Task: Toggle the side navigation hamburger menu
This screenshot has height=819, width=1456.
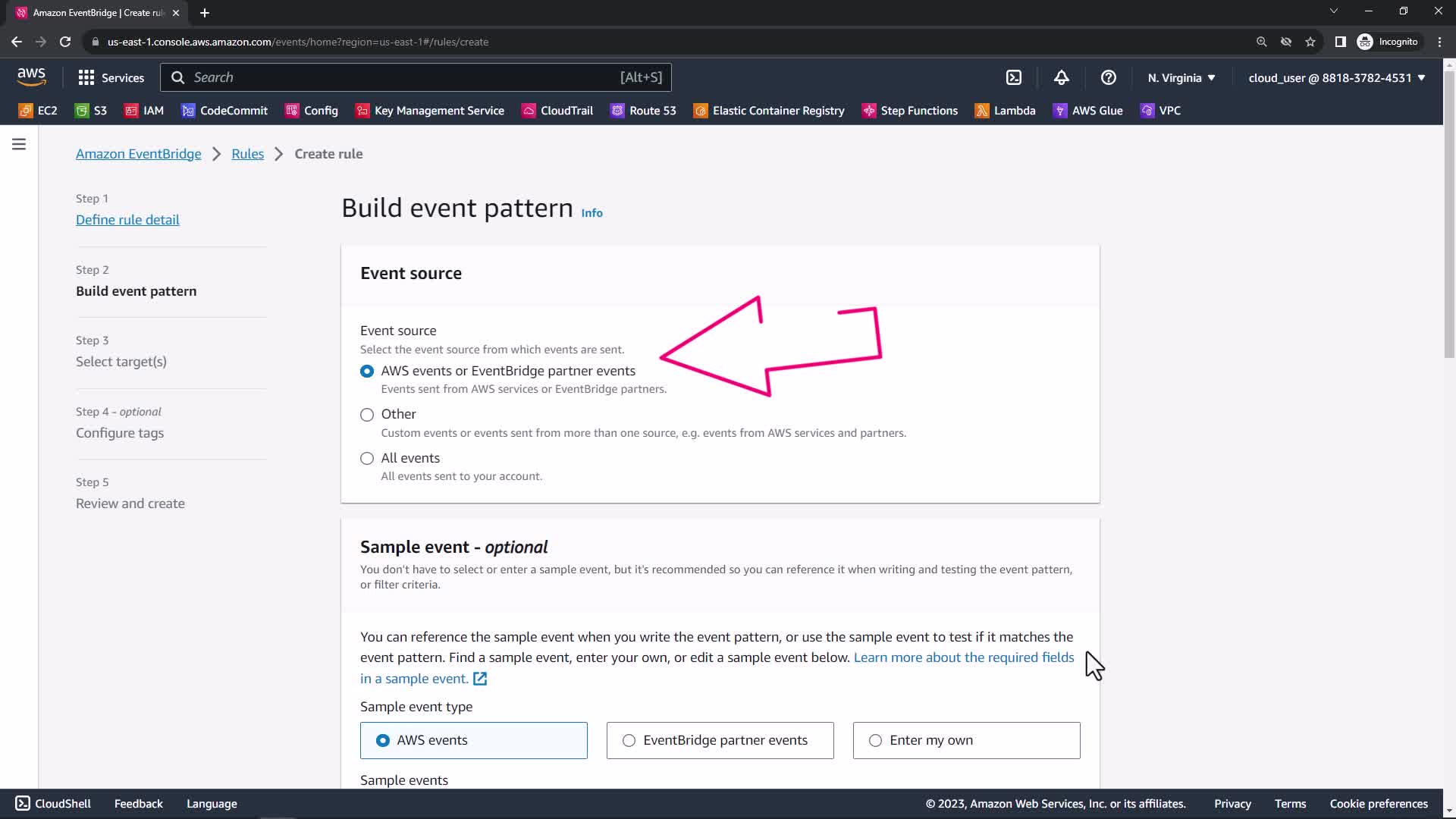Action: click(19, 144)
